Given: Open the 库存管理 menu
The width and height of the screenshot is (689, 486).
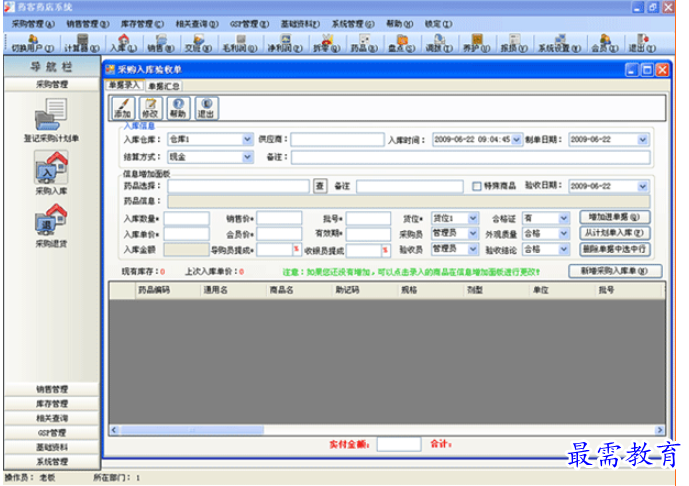Looking at the screenshot, I should point(142,24).
